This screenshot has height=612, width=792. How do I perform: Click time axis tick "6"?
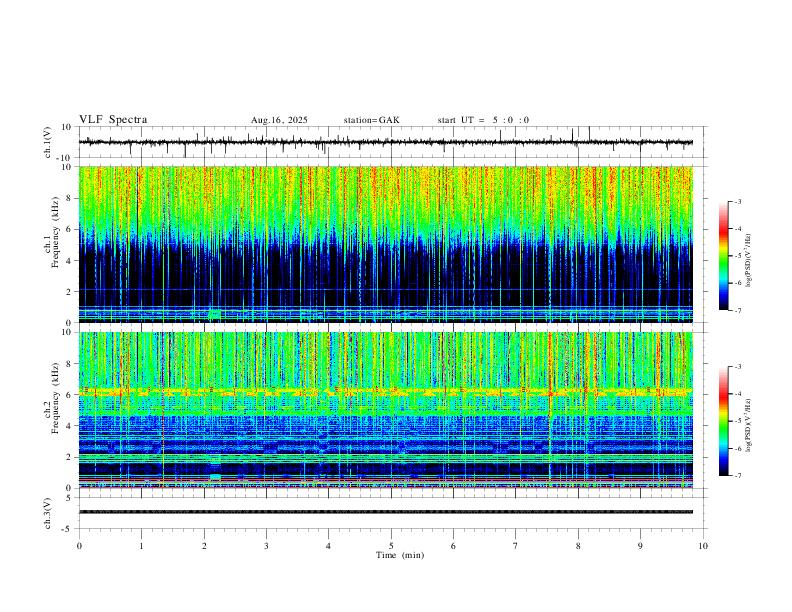tap(454, 546)
